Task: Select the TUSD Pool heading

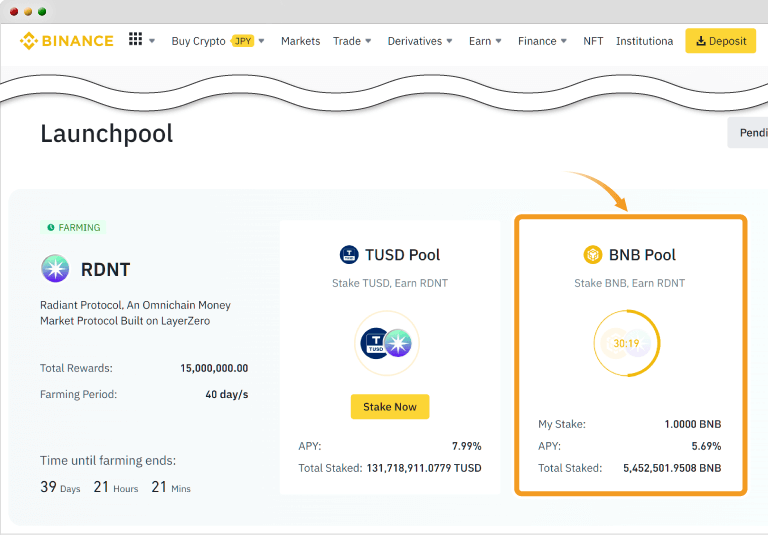Action: 403,255
